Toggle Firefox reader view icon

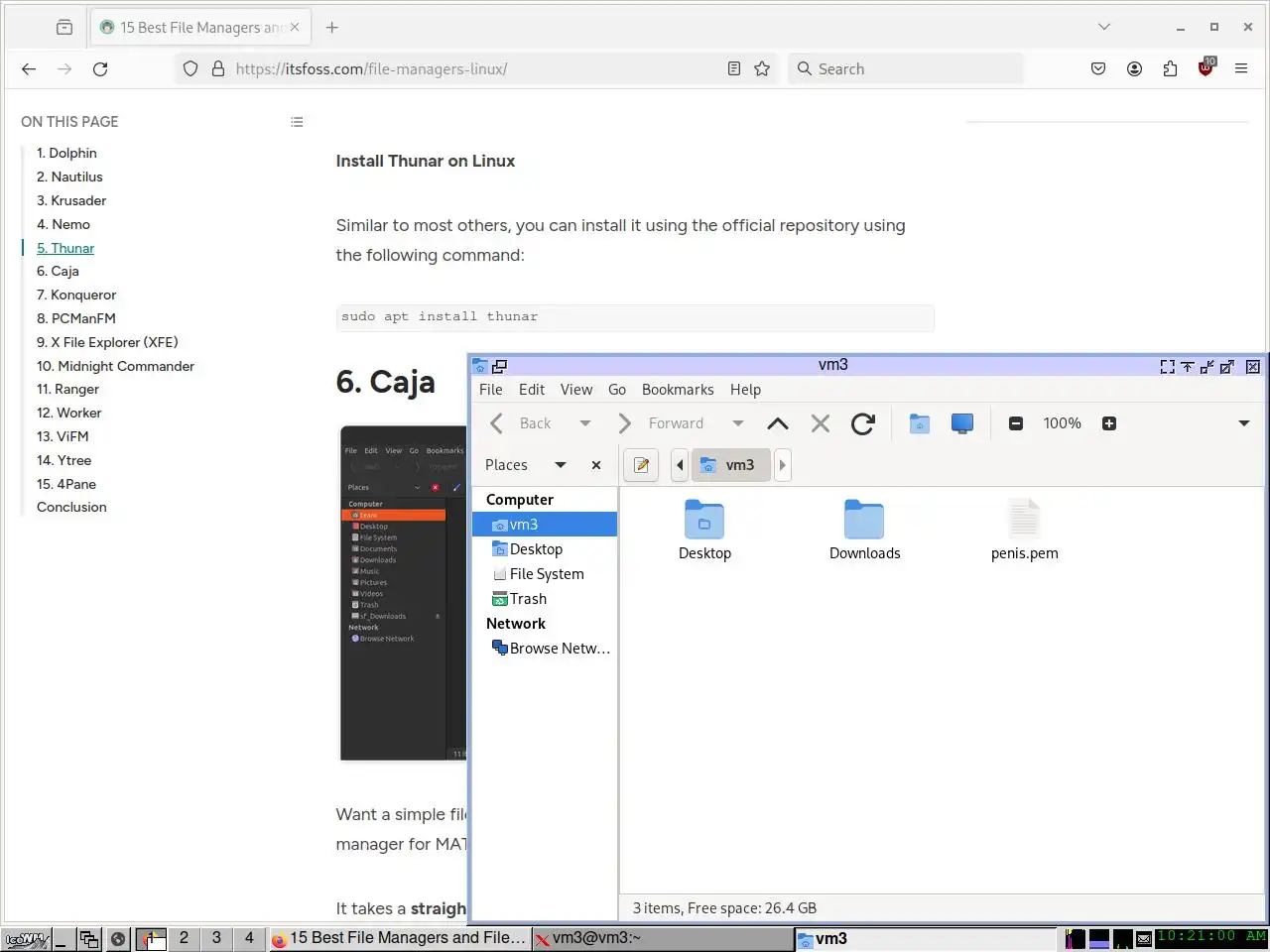(x=734, y=68)
